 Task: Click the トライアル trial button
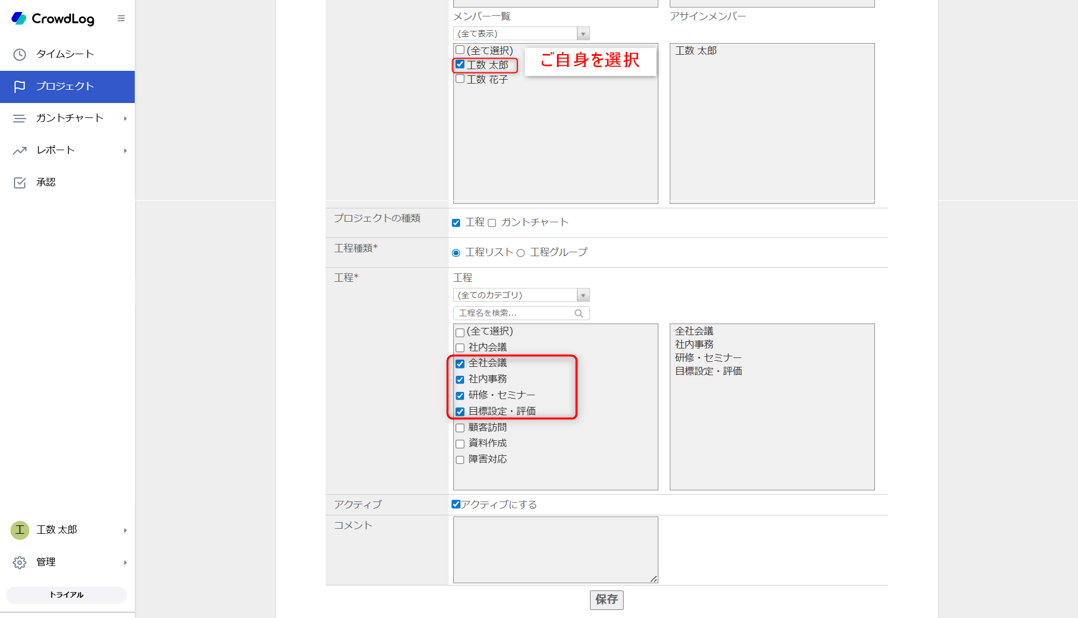tap(66, 595)
